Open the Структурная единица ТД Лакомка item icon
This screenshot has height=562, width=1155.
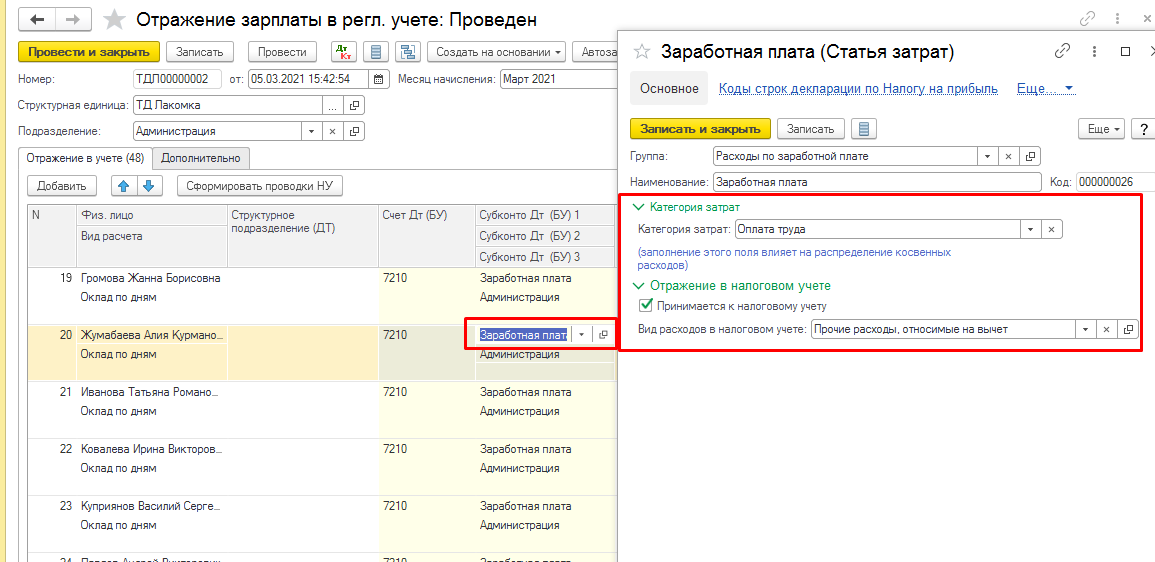coord(355,105)
